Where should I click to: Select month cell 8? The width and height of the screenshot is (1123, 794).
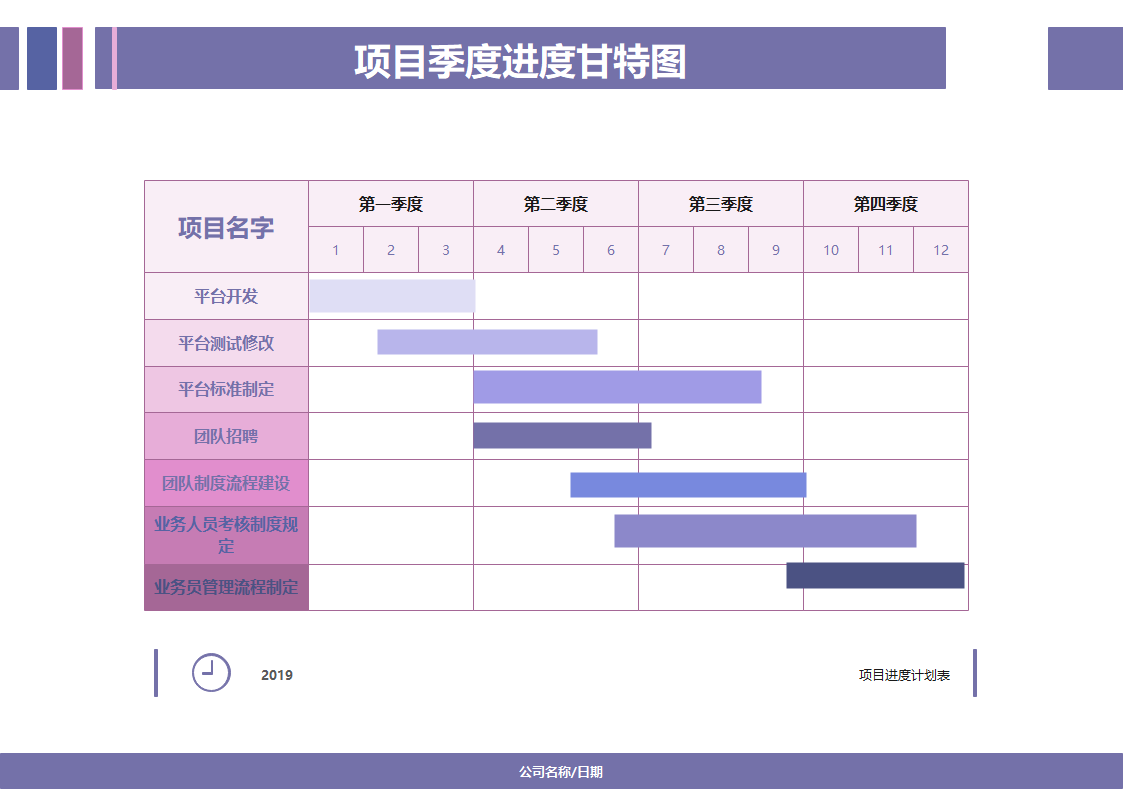[x=721, y=250]
